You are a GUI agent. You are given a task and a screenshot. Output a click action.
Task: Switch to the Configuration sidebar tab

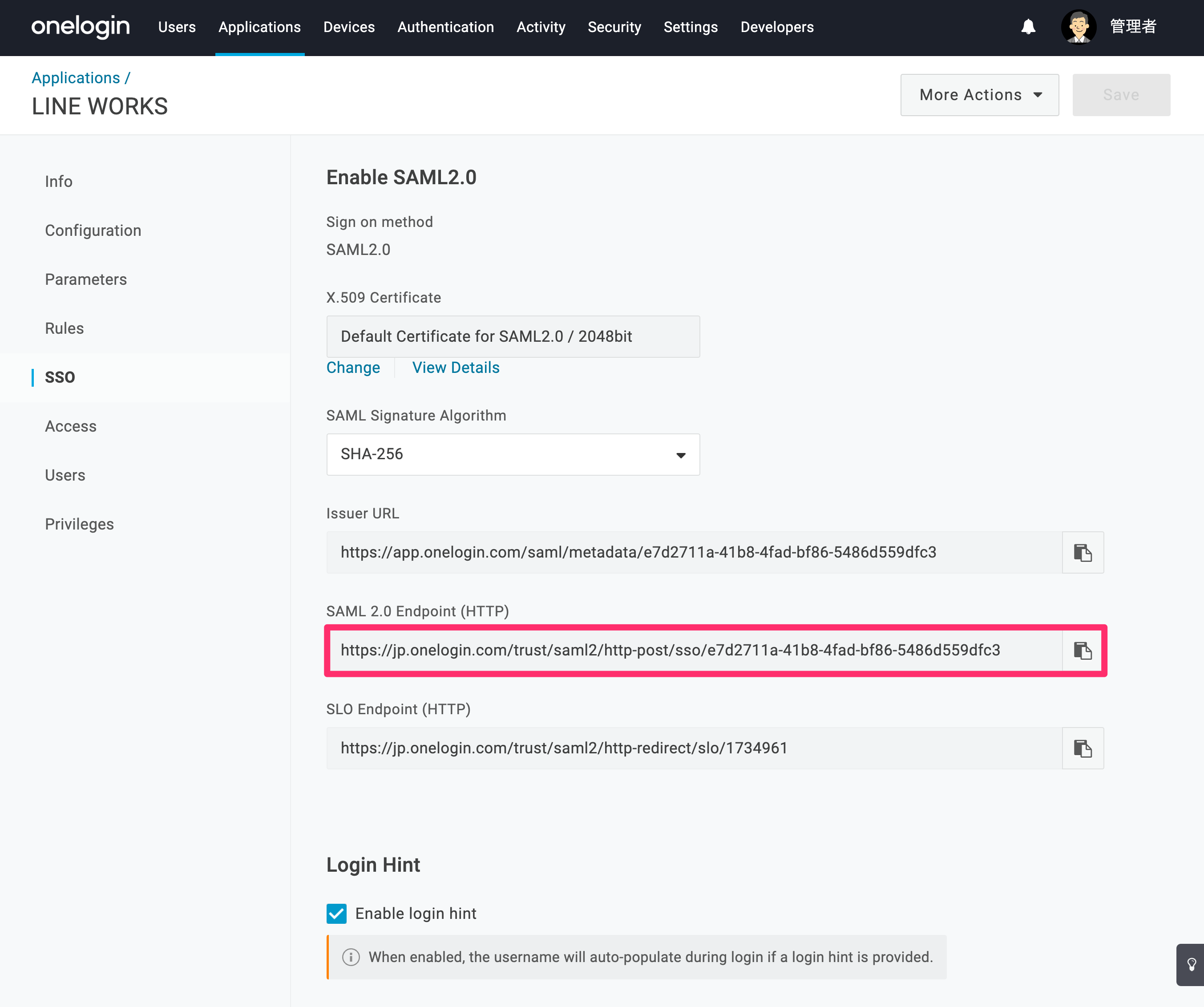(x=93, y=231)
